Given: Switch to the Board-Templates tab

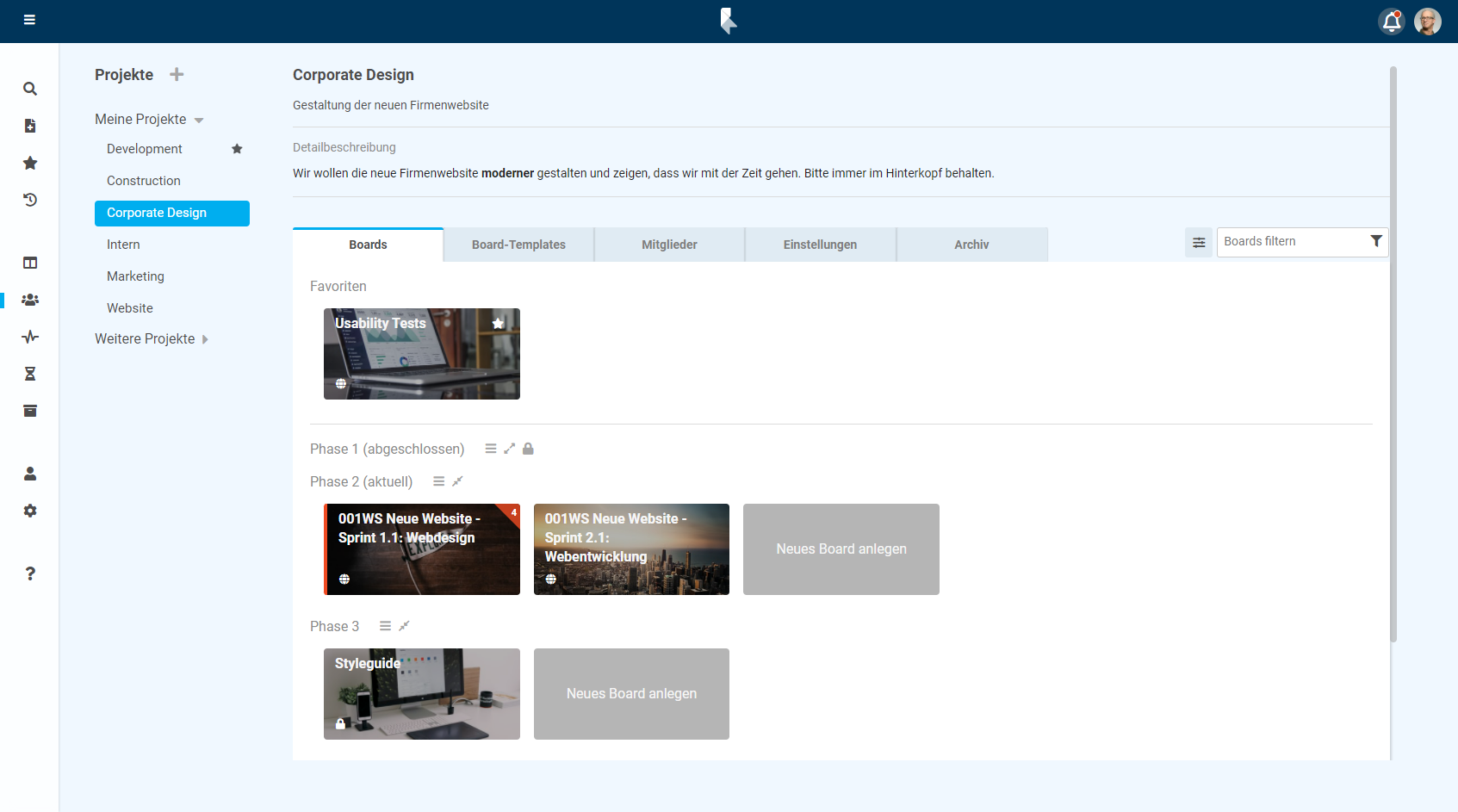Looking at the screenshot, I should tap(518, 245).
